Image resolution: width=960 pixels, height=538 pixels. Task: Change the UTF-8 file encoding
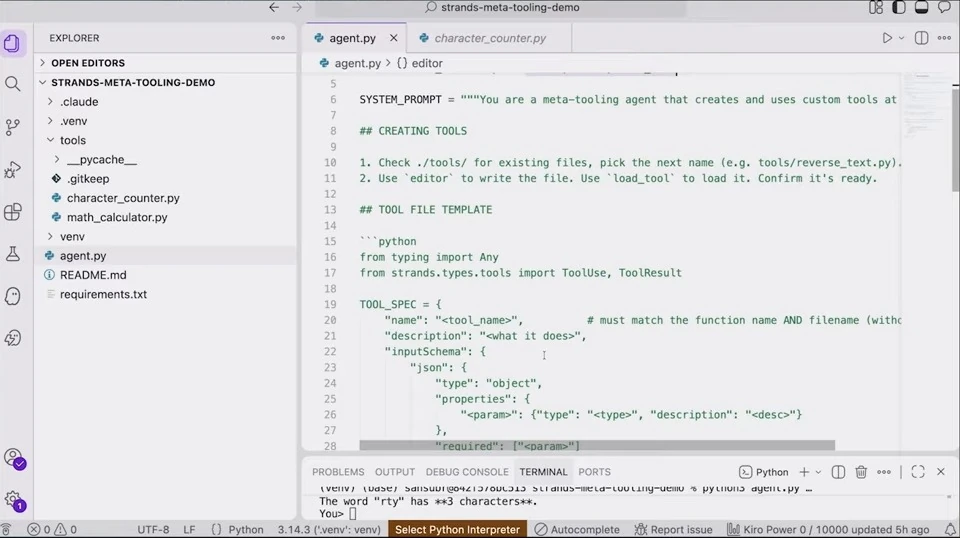pyautogui.click(x=153, y=529)
